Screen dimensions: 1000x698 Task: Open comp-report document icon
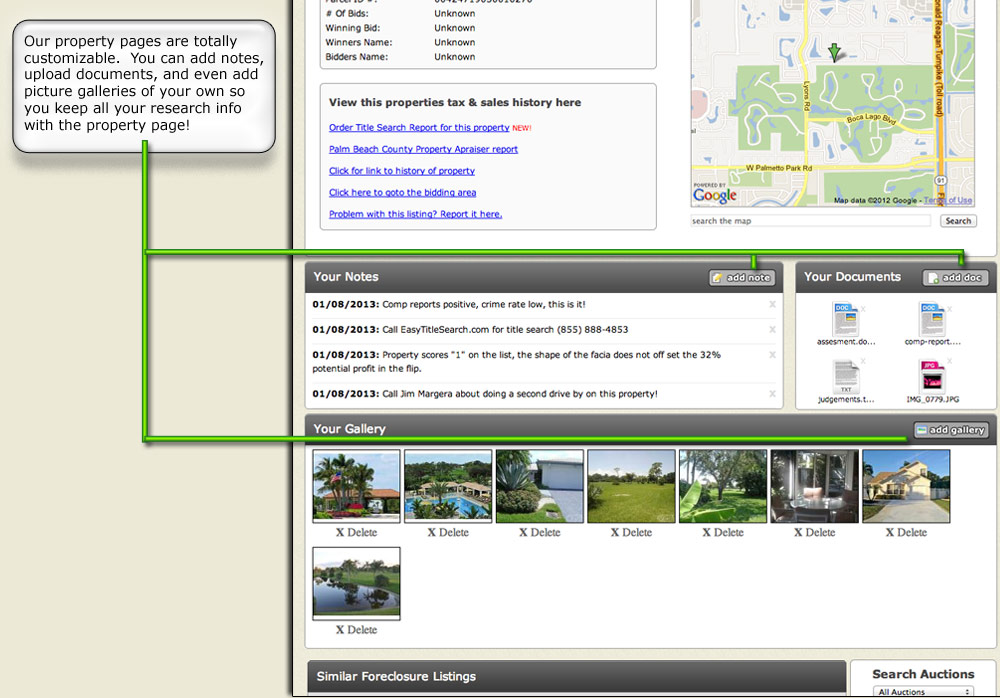pos(932,319)
